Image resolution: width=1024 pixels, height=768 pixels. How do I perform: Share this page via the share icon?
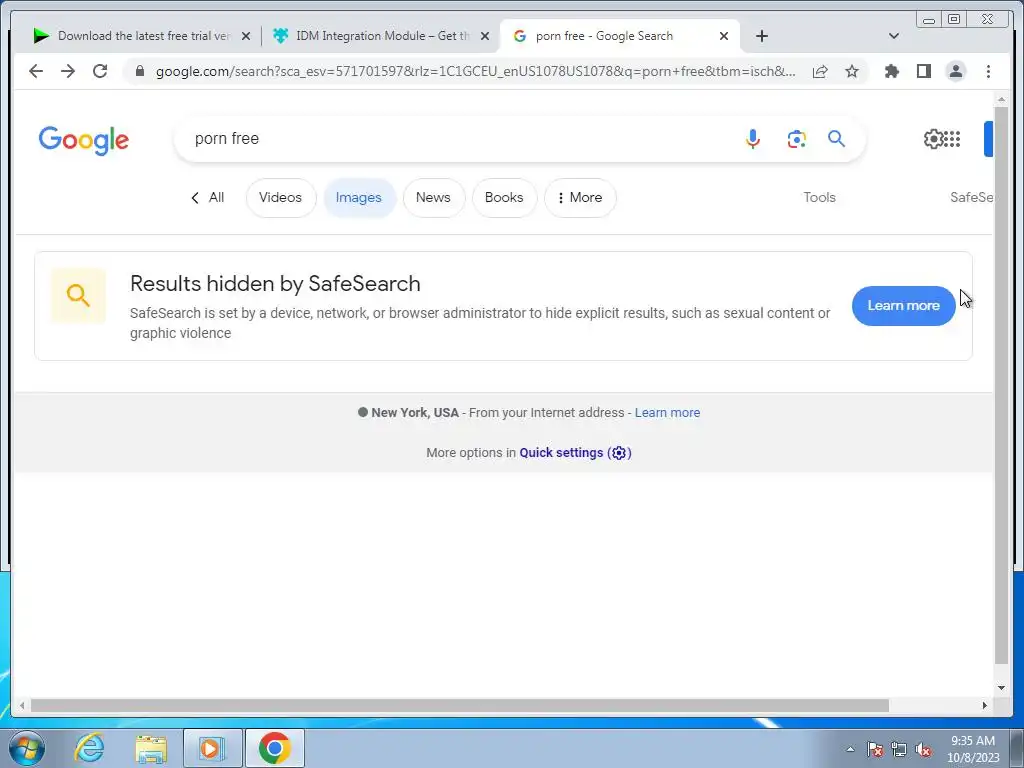tap(820, 71)
